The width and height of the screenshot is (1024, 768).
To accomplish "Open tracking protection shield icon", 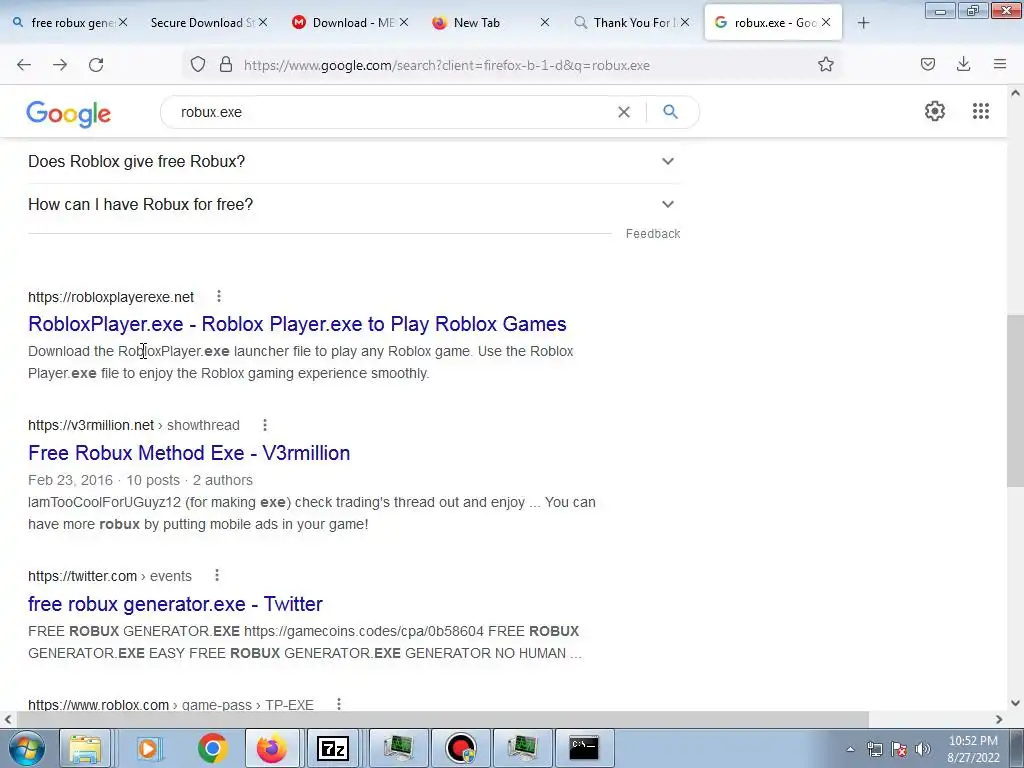I will click(x=198, y=64).
